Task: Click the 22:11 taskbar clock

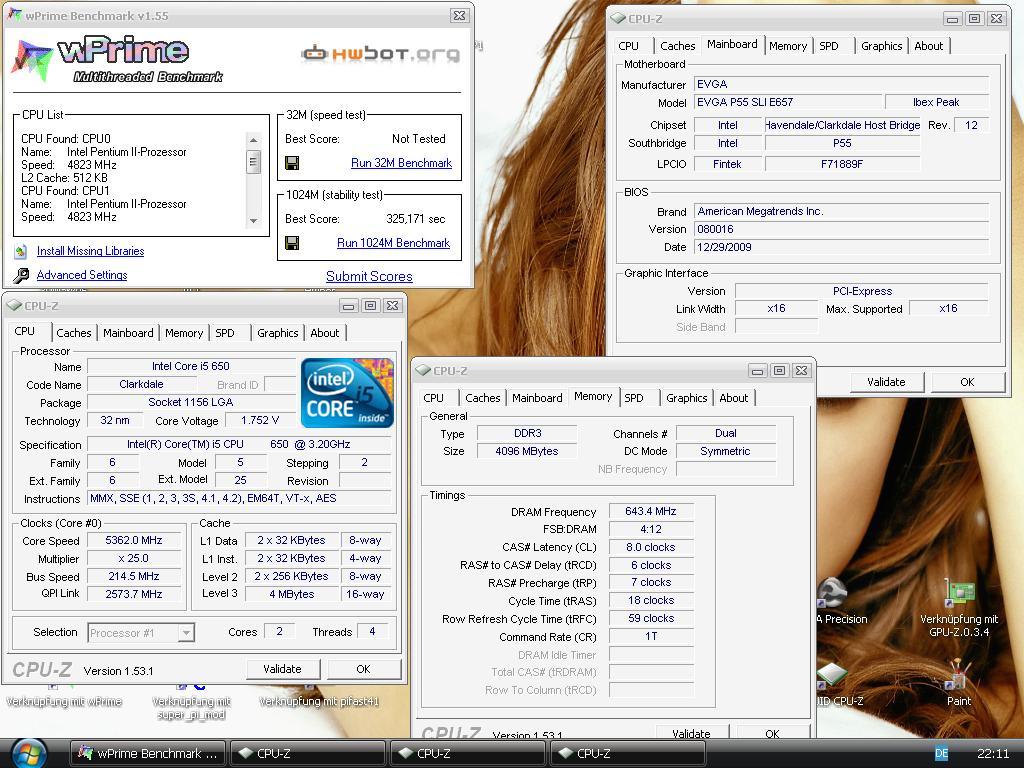Action: (x=993, y=754)
